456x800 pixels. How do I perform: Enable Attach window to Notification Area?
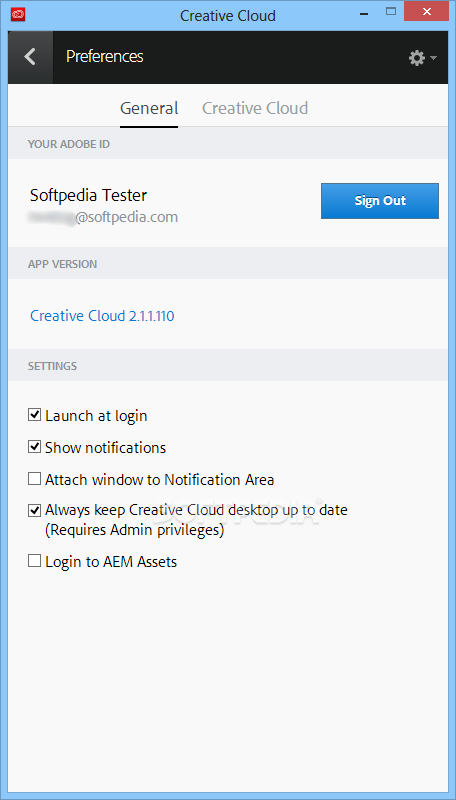click(x=34, y=479)
